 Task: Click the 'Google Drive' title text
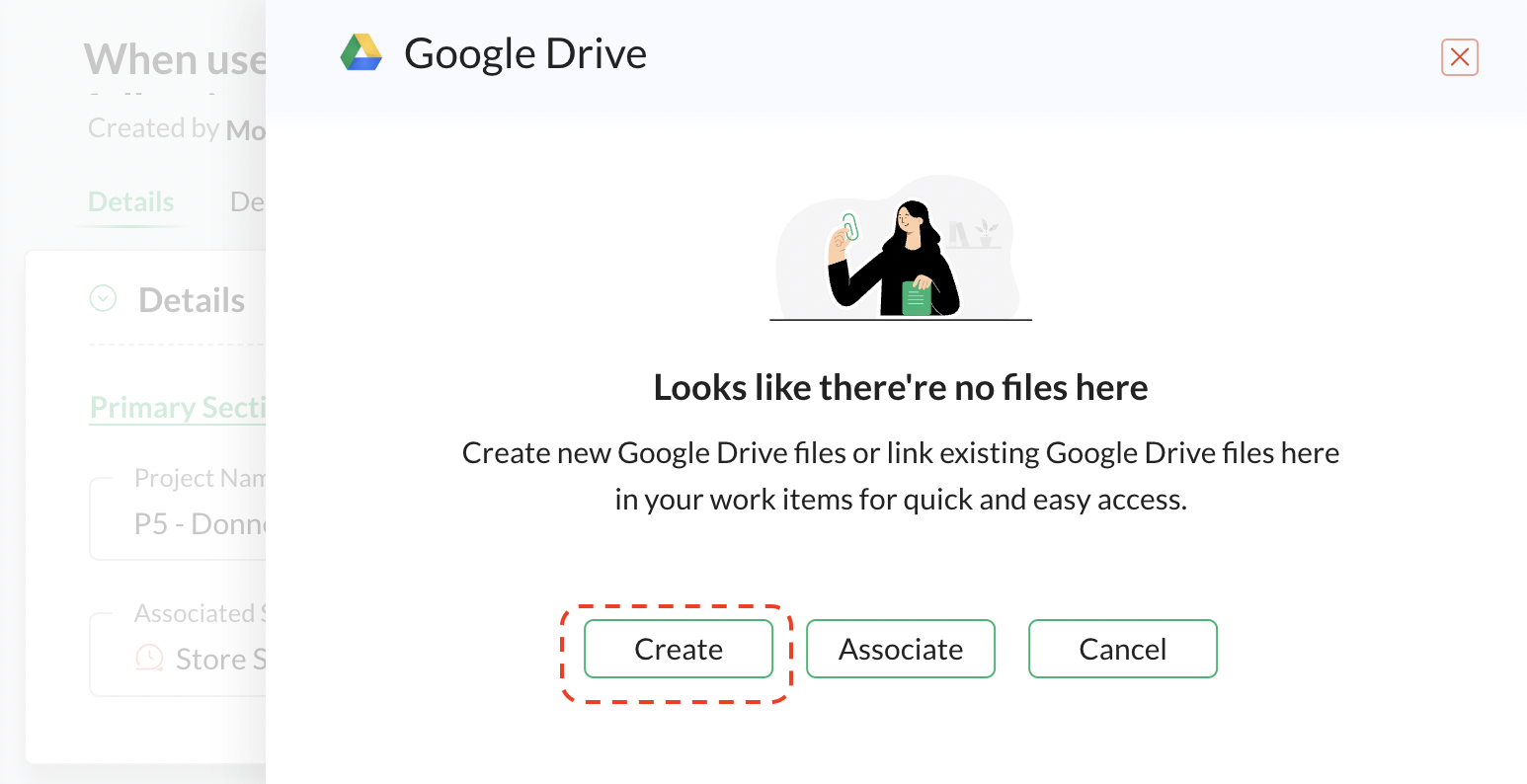click(525, 54)
